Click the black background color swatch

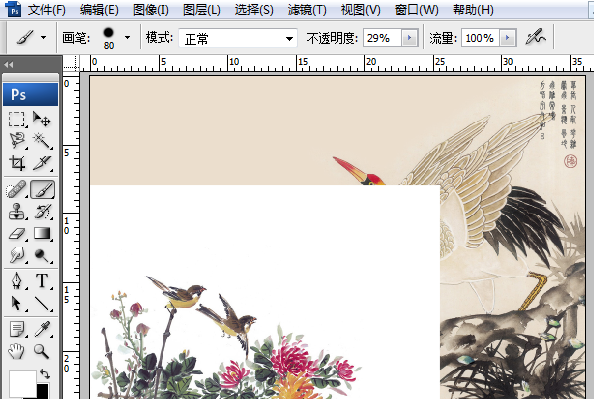(x=43, y=391)
